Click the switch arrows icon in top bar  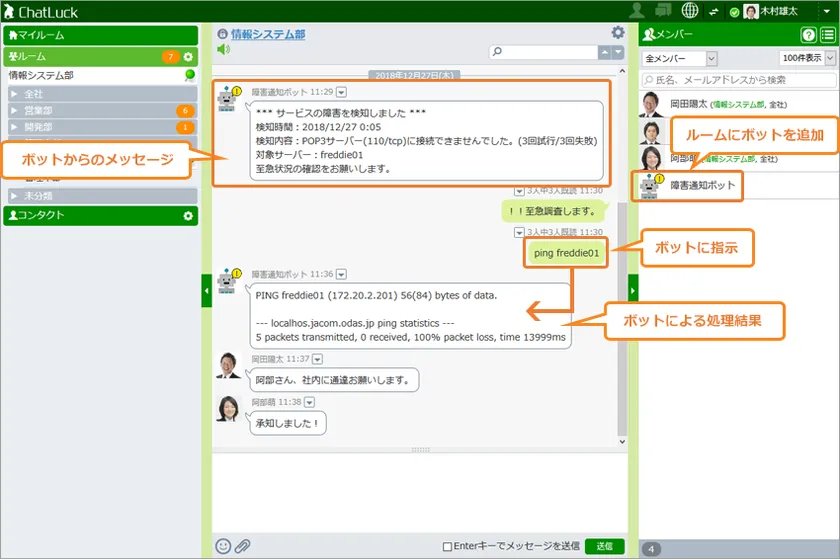(714, 12)
